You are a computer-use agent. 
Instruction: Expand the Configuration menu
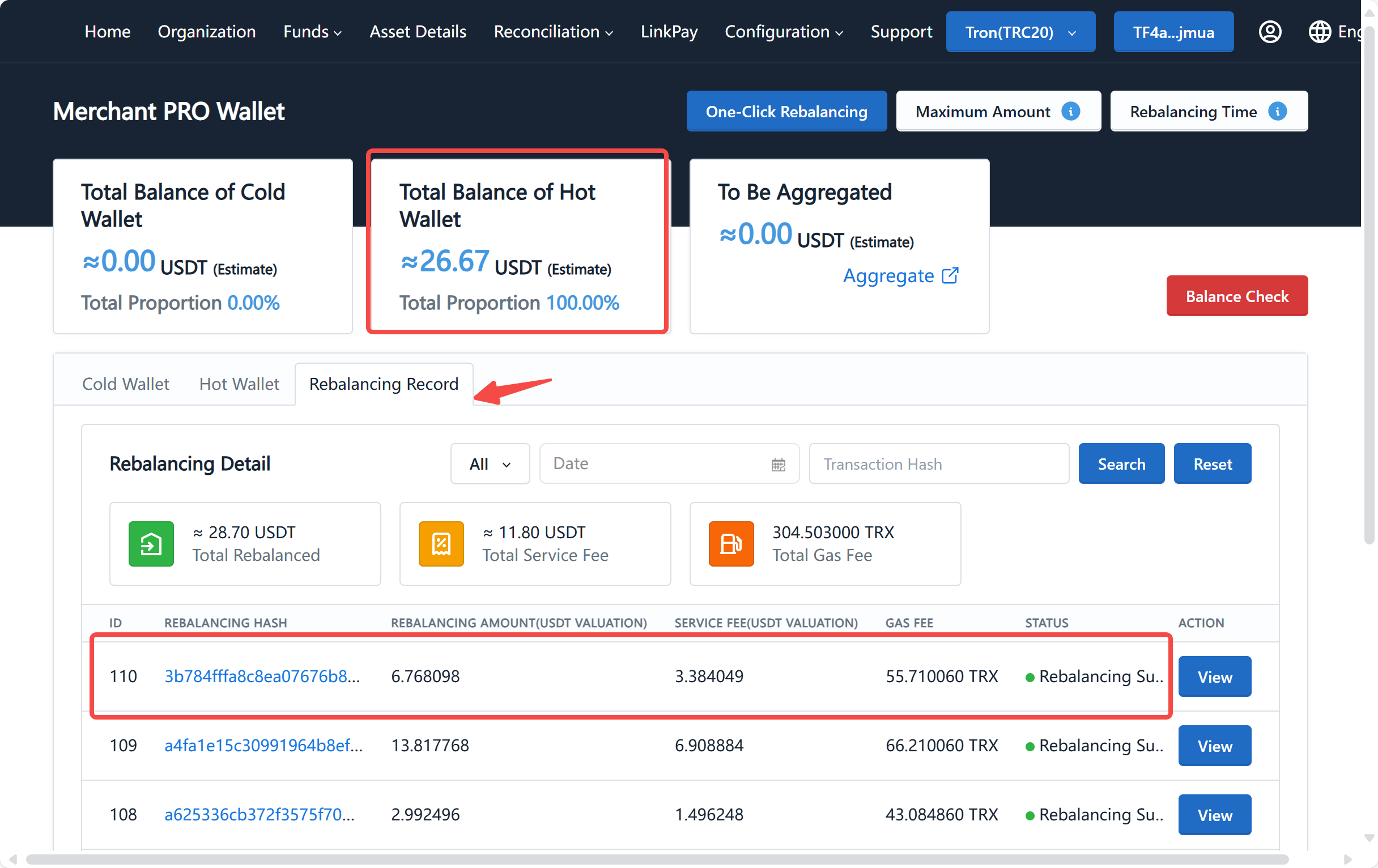point(784,32)
